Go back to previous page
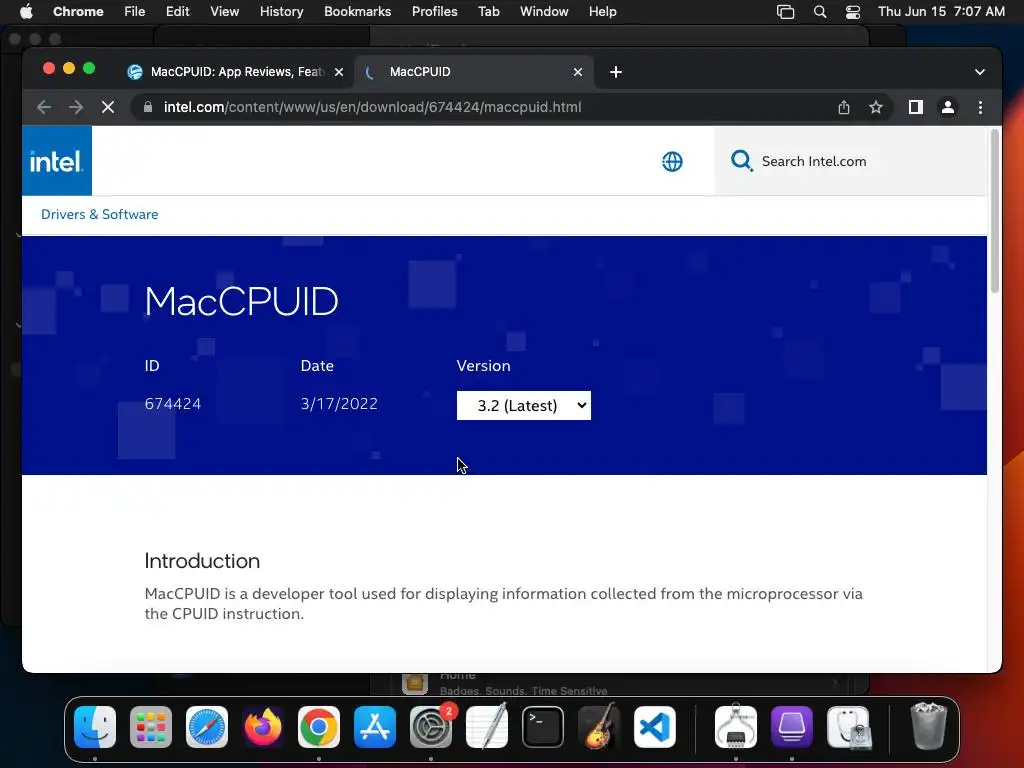Viewport: 1024px width, 768px height. 44,107
